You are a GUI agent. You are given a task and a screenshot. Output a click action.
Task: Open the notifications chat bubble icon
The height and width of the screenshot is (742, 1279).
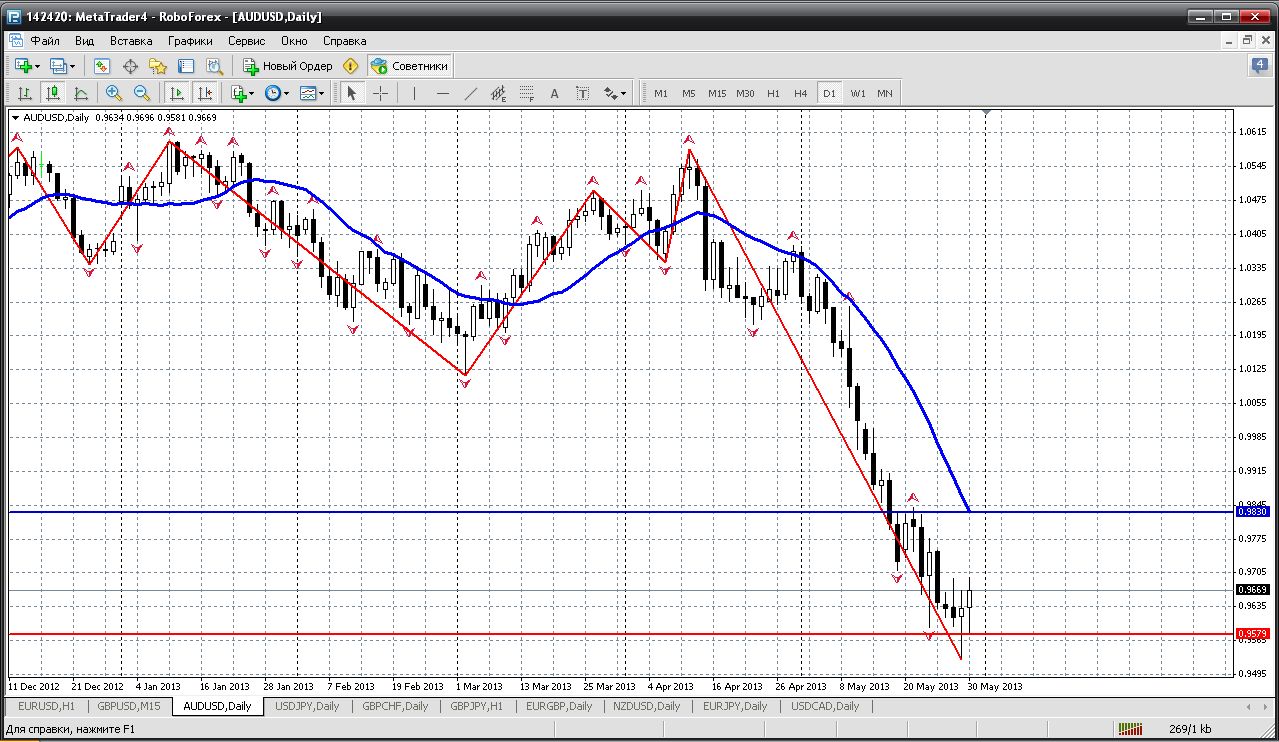[x=1260, y=66]
